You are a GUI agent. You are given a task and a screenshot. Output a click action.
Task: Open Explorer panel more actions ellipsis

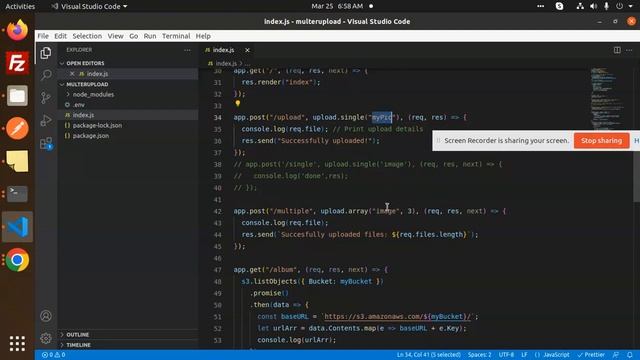[x=187, y=50]
